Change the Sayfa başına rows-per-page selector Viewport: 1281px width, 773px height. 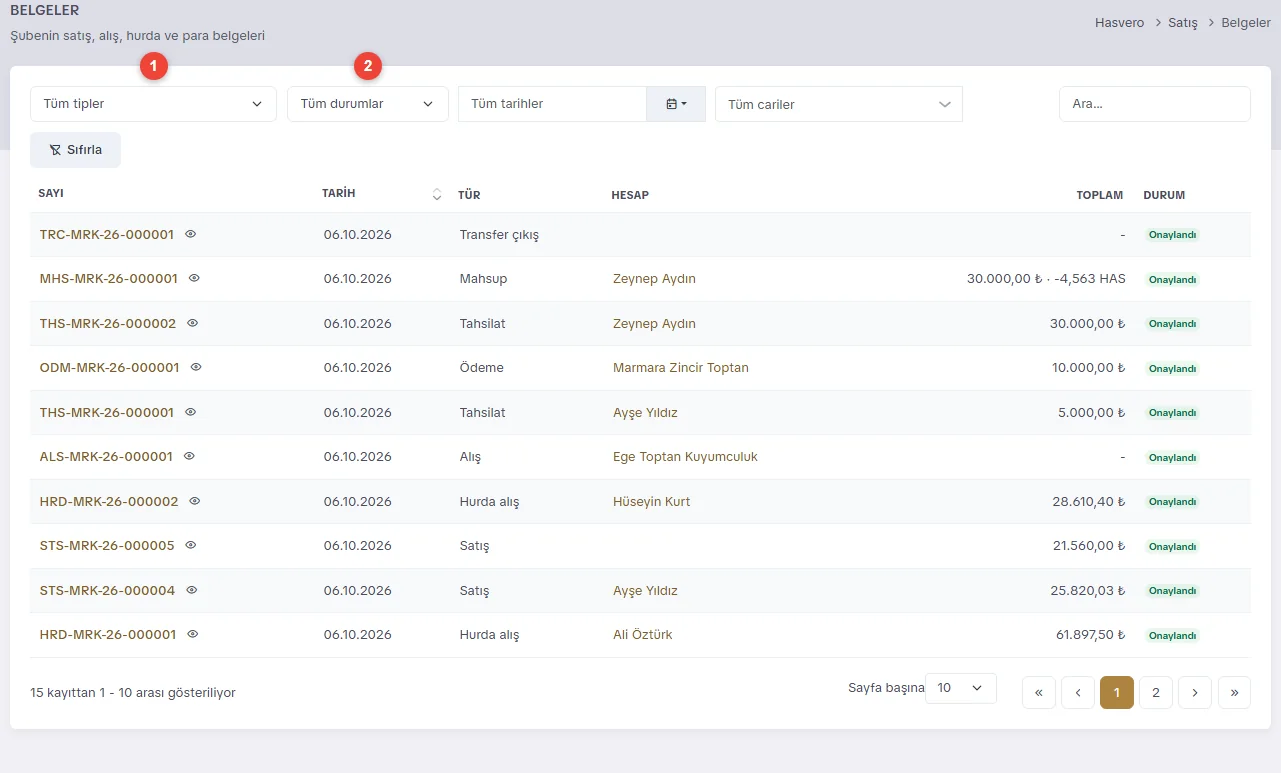(x=961, y=688)
